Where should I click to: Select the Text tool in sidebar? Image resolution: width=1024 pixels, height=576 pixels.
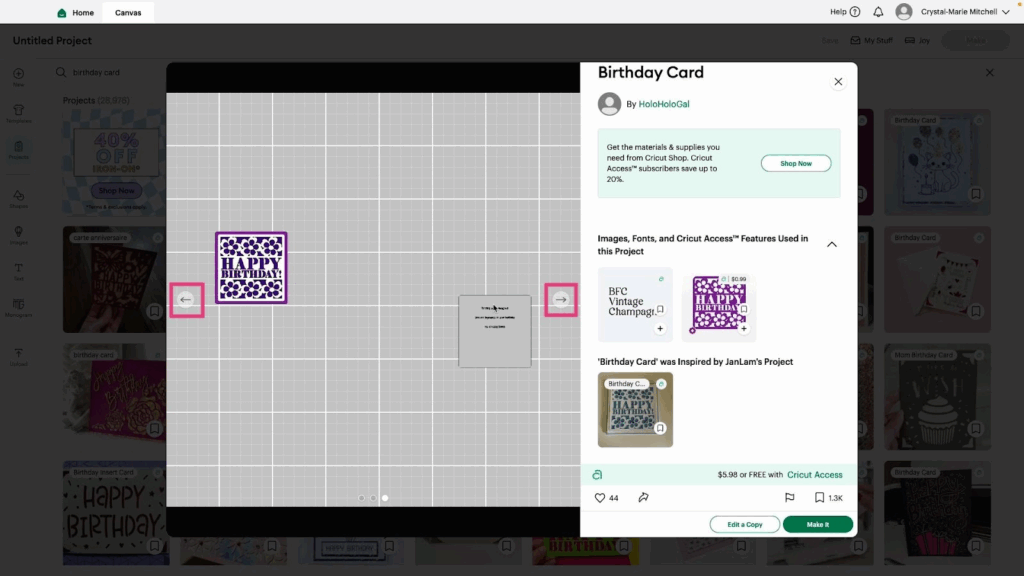pyautogui.click(x=18, y=272)
